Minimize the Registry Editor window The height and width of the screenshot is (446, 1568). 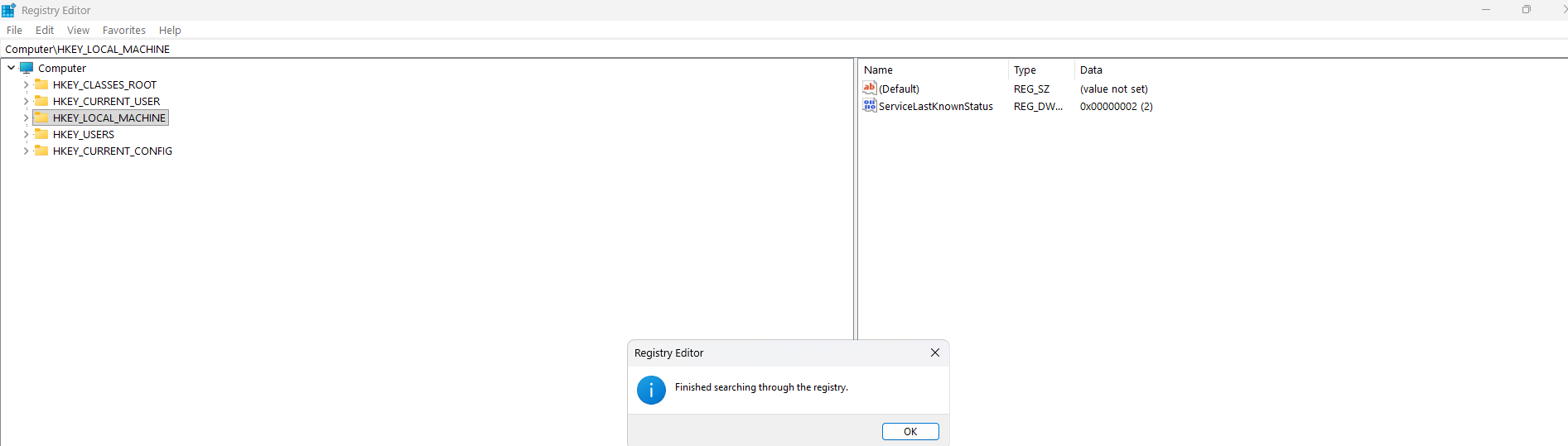[1486, 10]
